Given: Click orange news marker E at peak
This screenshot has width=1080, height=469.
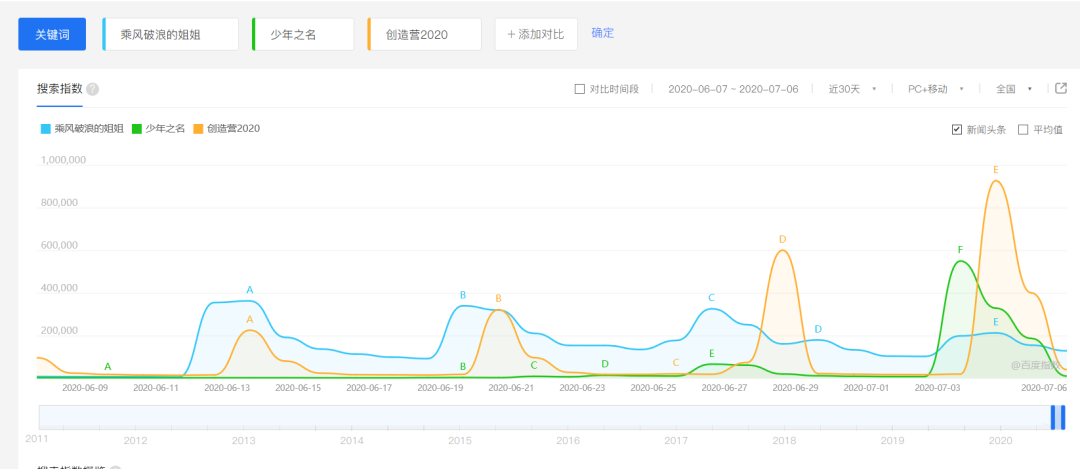Looking at the screenshot, I should point(996,170).
